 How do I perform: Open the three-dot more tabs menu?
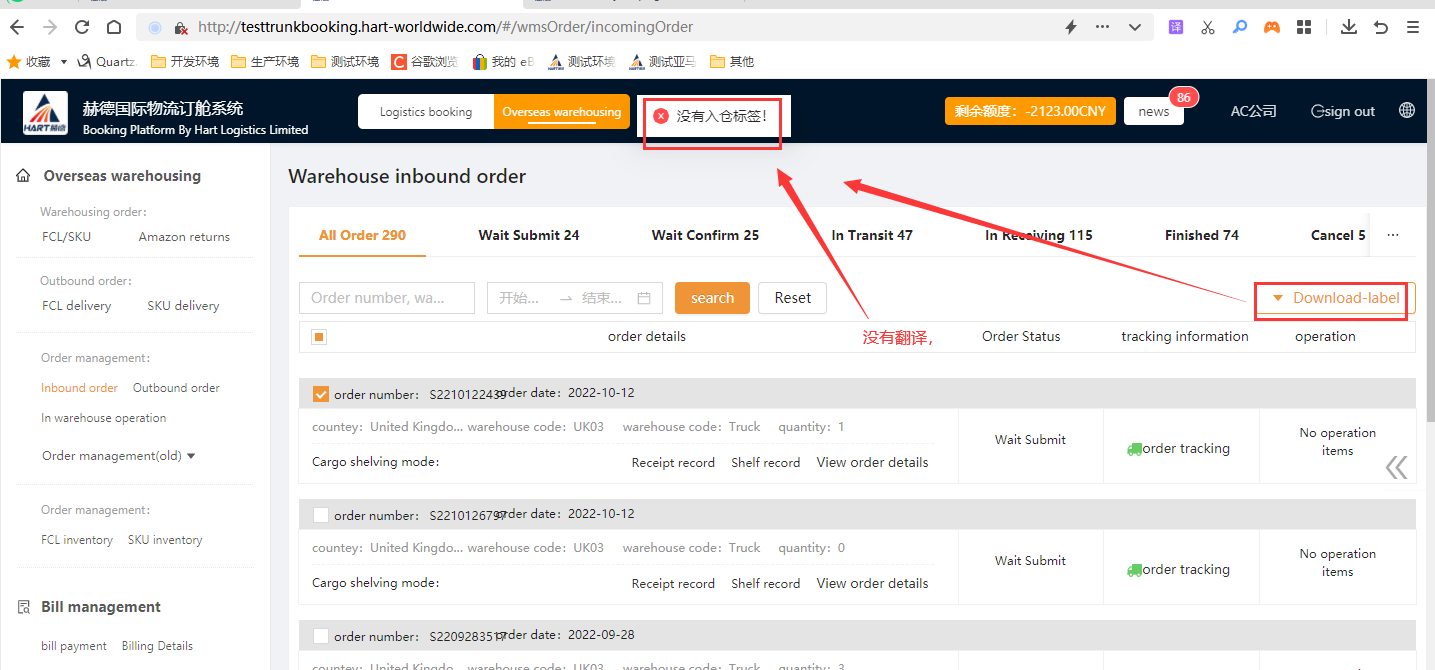point(1393,235)
